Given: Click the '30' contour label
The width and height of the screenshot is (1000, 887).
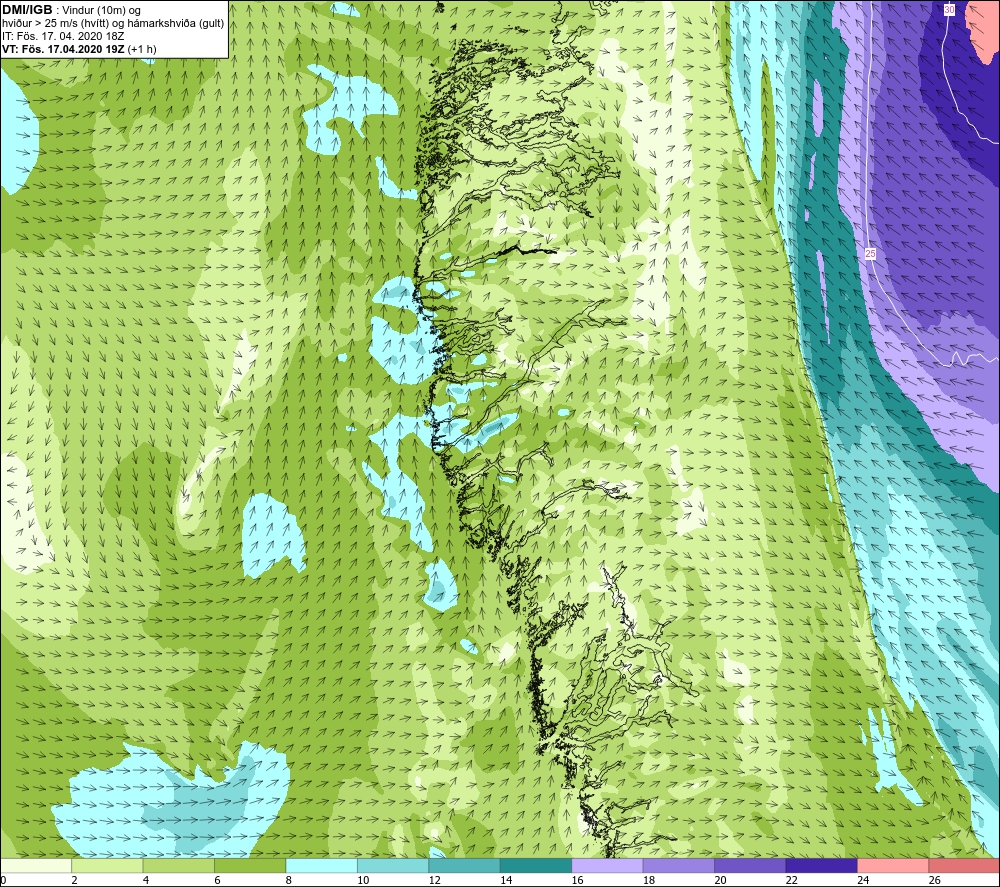Looking at the screenshot, I should [x=950, y=10].
